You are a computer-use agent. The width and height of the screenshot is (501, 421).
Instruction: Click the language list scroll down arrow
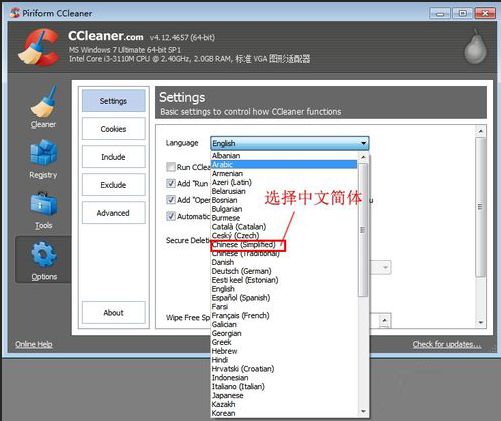(x=363, y=412)
